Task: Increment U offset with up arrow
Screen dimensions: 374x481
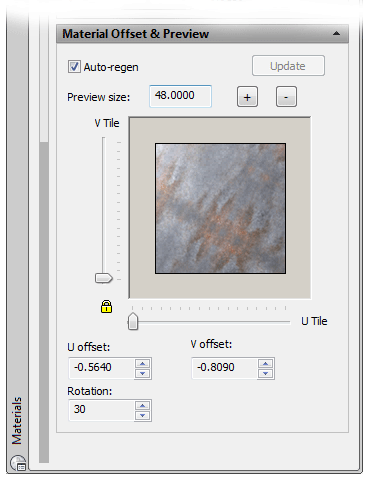Action: pyautogui.click(x=143, y=364)
